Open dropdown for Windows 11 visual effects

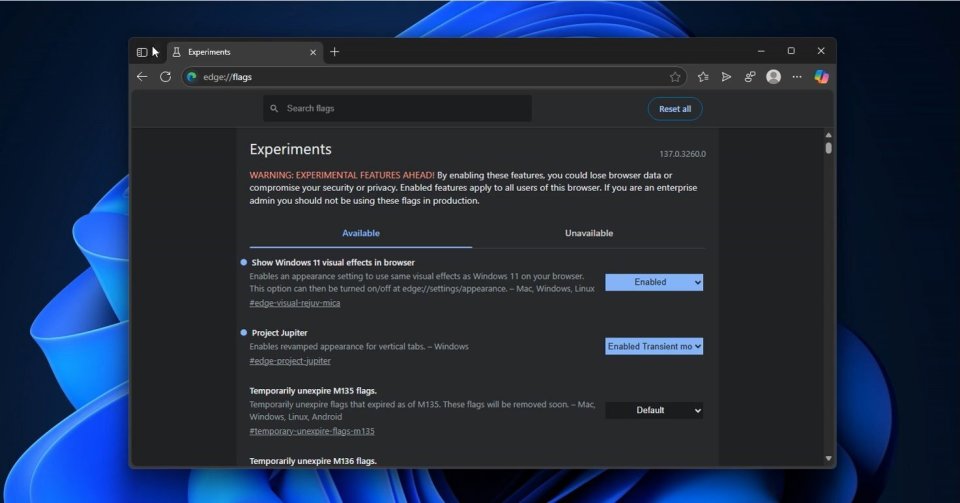[654, 282]
